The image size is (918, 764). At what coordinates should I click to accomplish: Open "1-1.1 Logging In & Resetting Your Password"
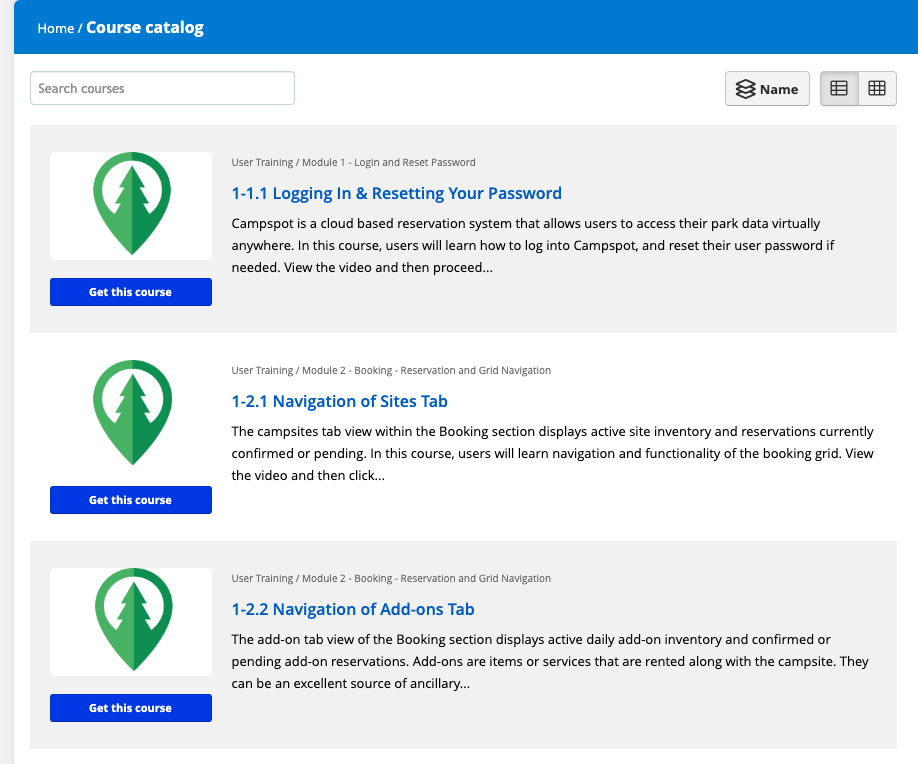[x=394, y=193]
